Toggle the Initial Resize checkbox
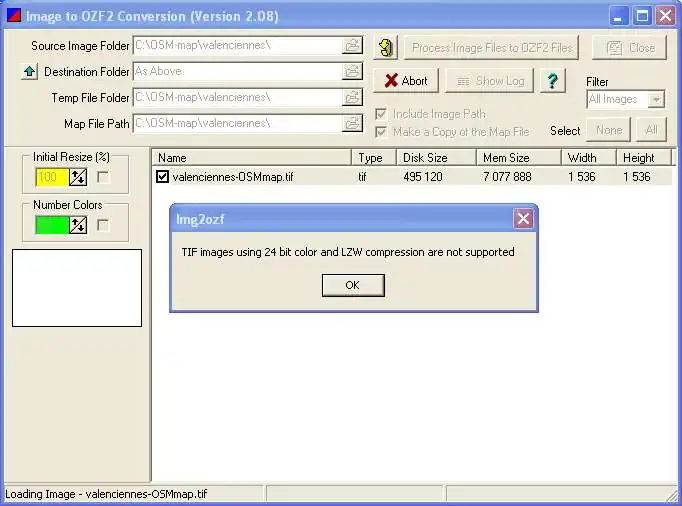Image resolution: width=682 pixels, height=506 pixels. (x=103, y=177)
